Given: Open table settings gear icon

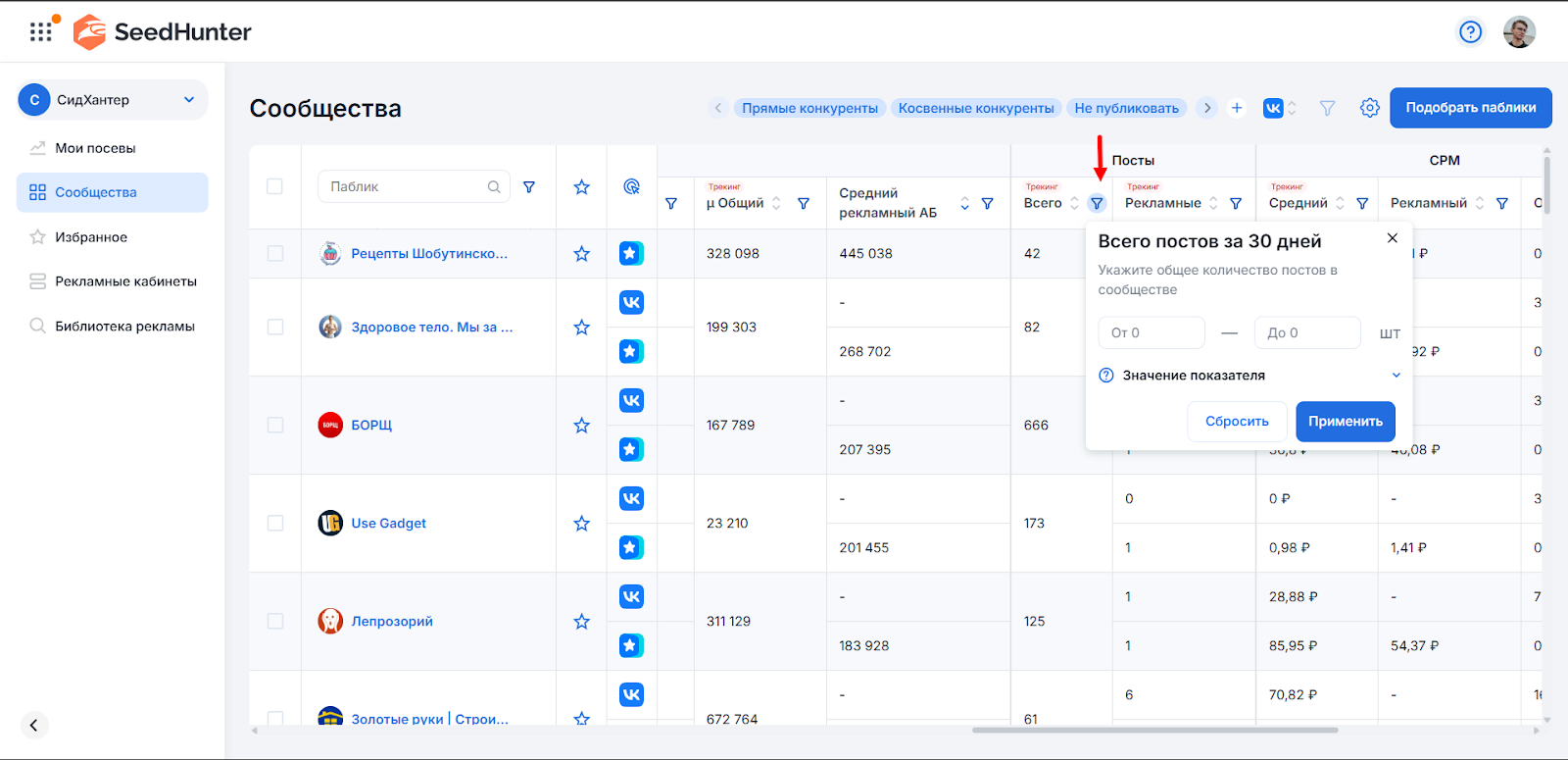Looking at the screenshot, I should (x=1369, y=108).
